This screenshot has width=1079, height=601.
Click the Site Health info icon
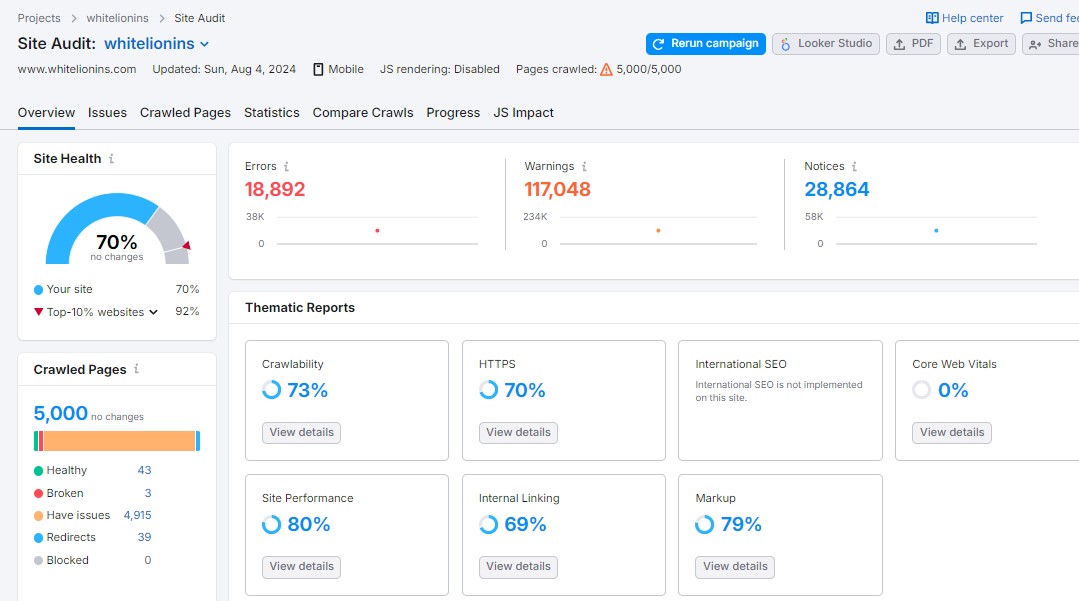111,159
